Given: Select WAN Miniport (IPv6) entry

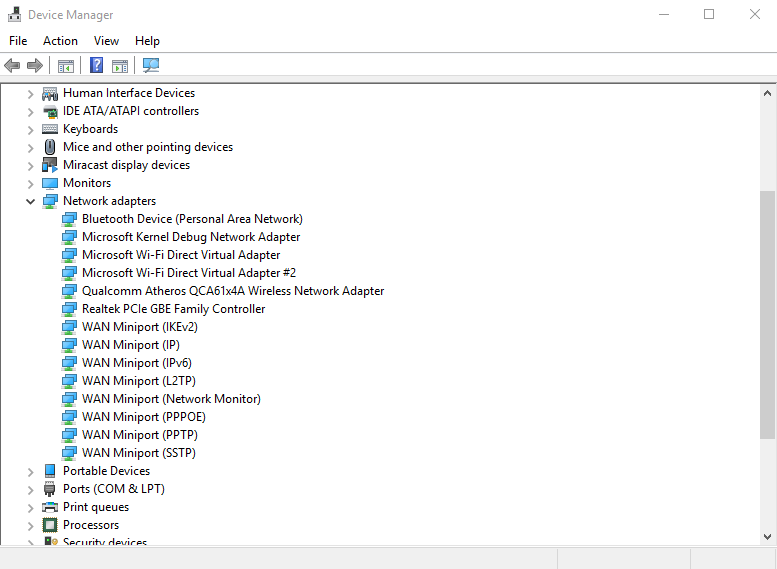Looking at the screenshot, I should pos(137,363).
